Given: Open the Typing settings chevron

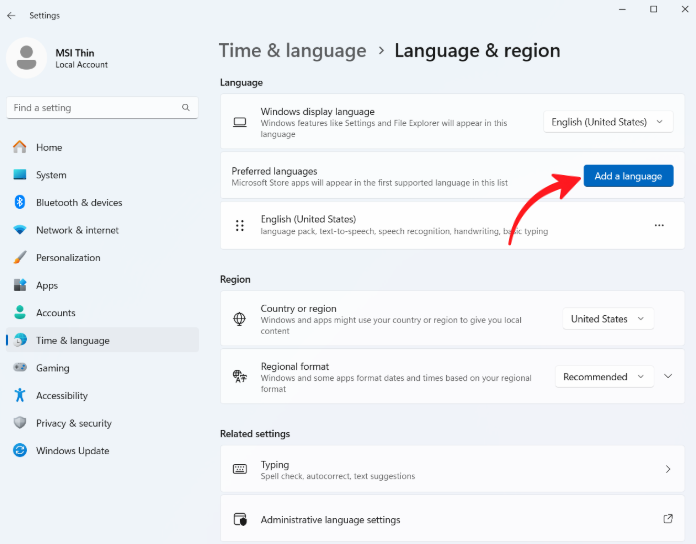Looking at the screenshot, I should [668, 469].
